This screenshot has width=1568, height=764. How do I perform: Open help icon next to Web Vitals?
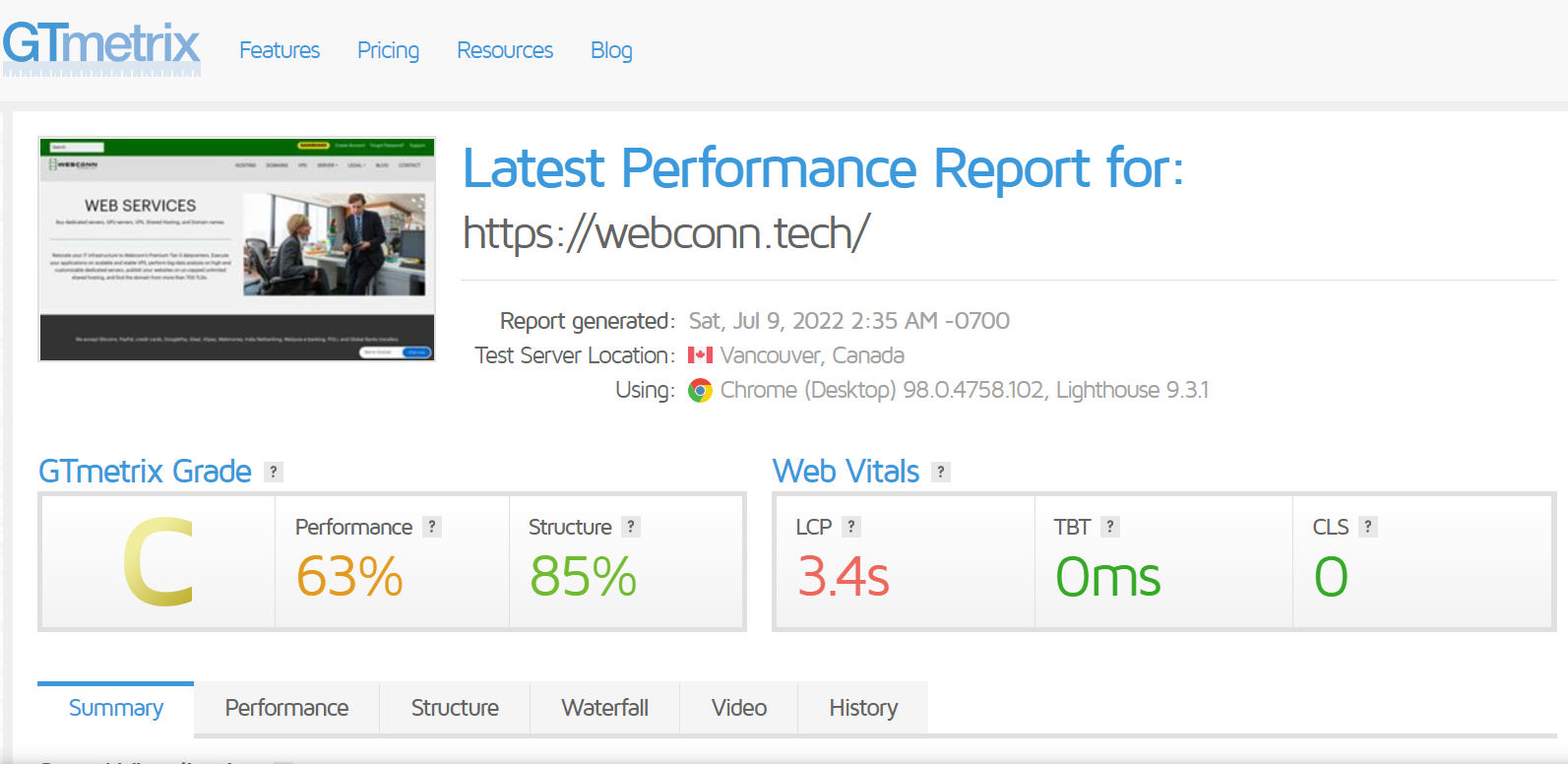941,472
